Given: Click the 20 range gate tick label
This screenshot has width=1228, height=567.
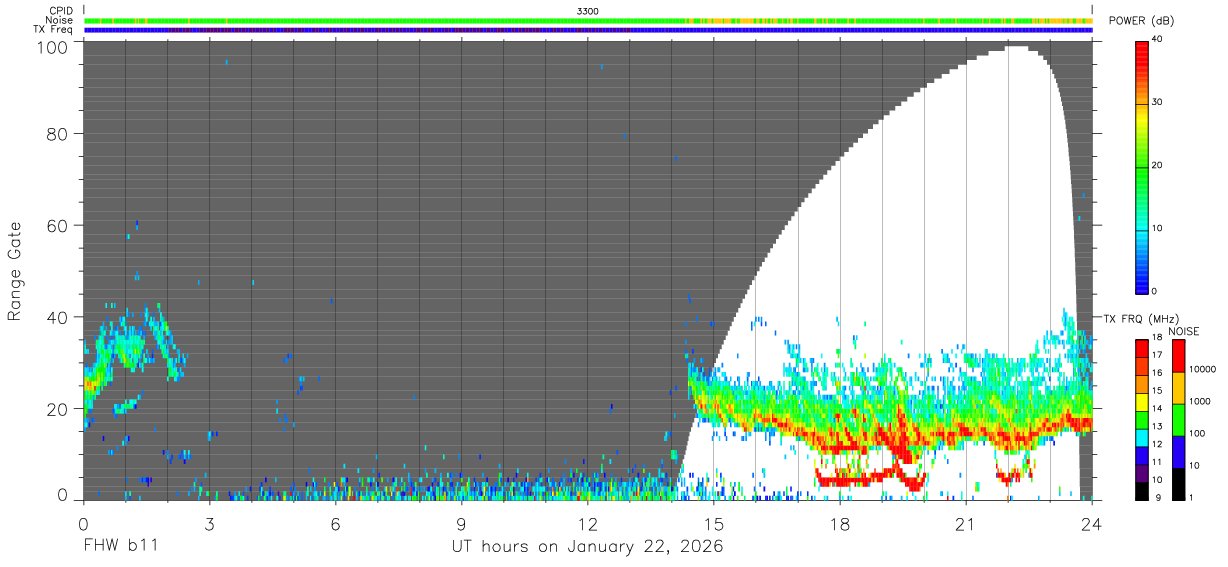Looking at the screenshot, I should click(59, 409).
